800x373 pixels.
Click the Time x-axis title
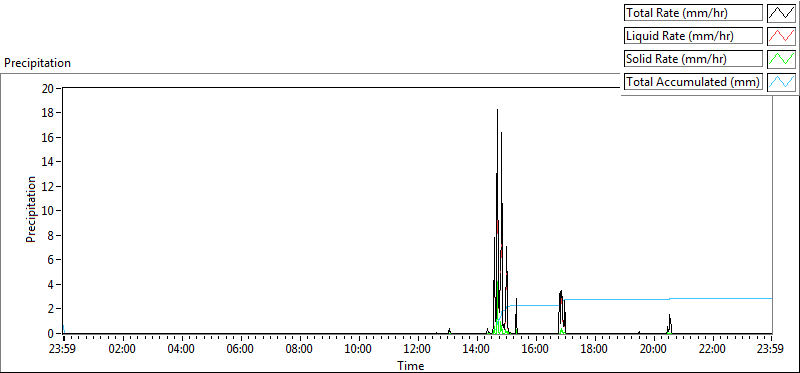(411, 365)
